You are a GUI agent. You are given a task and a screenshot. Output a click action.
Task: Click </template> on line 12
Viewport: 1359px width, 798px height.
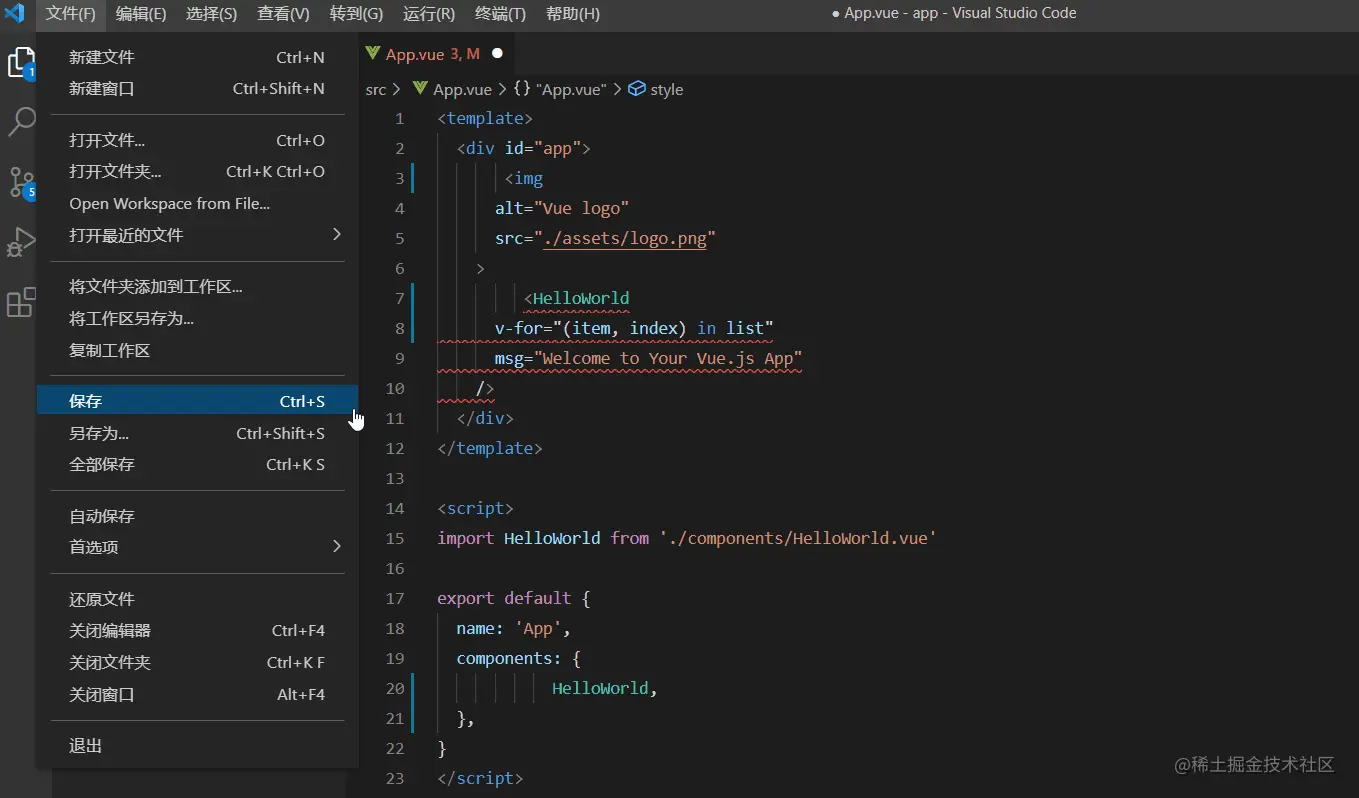(490, 448)
